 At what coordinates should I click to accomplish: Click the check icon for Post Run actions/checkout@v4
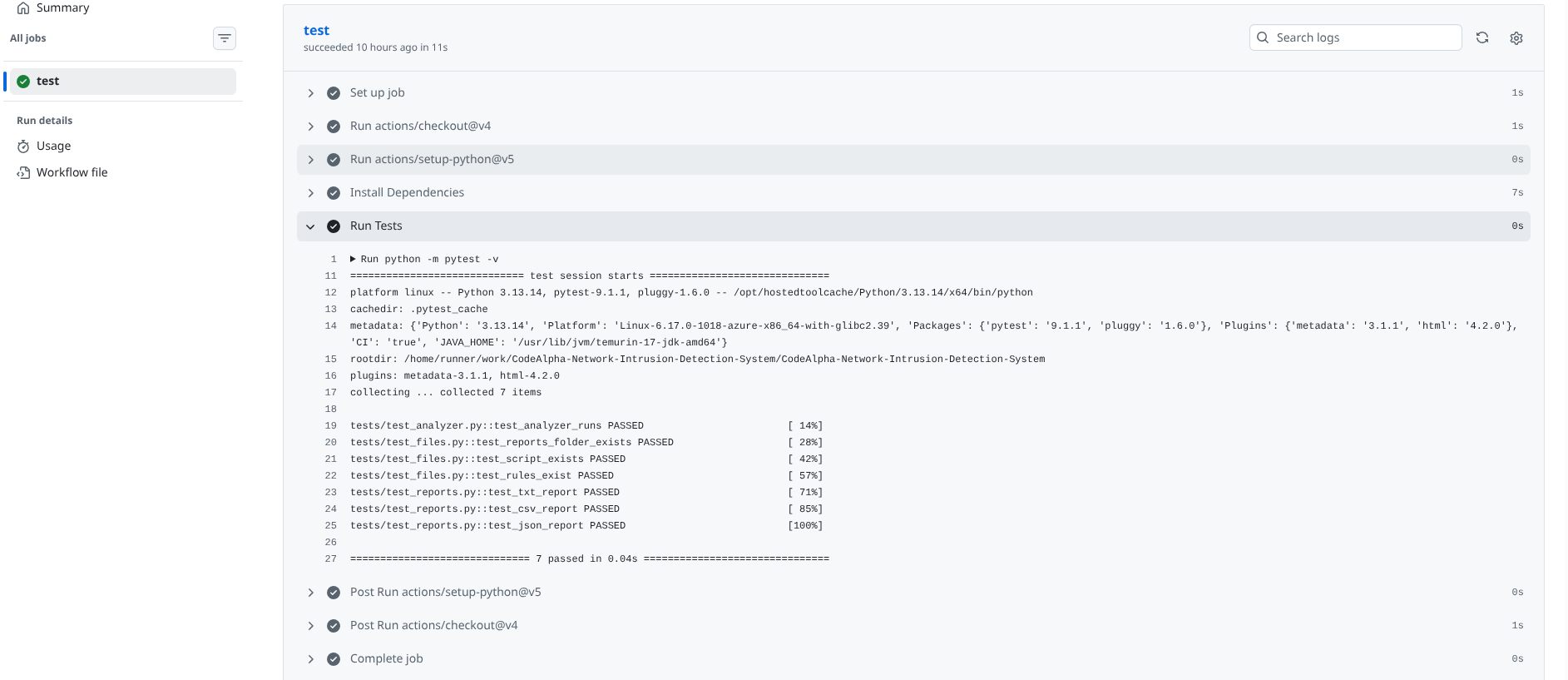(x=334, y=626)
